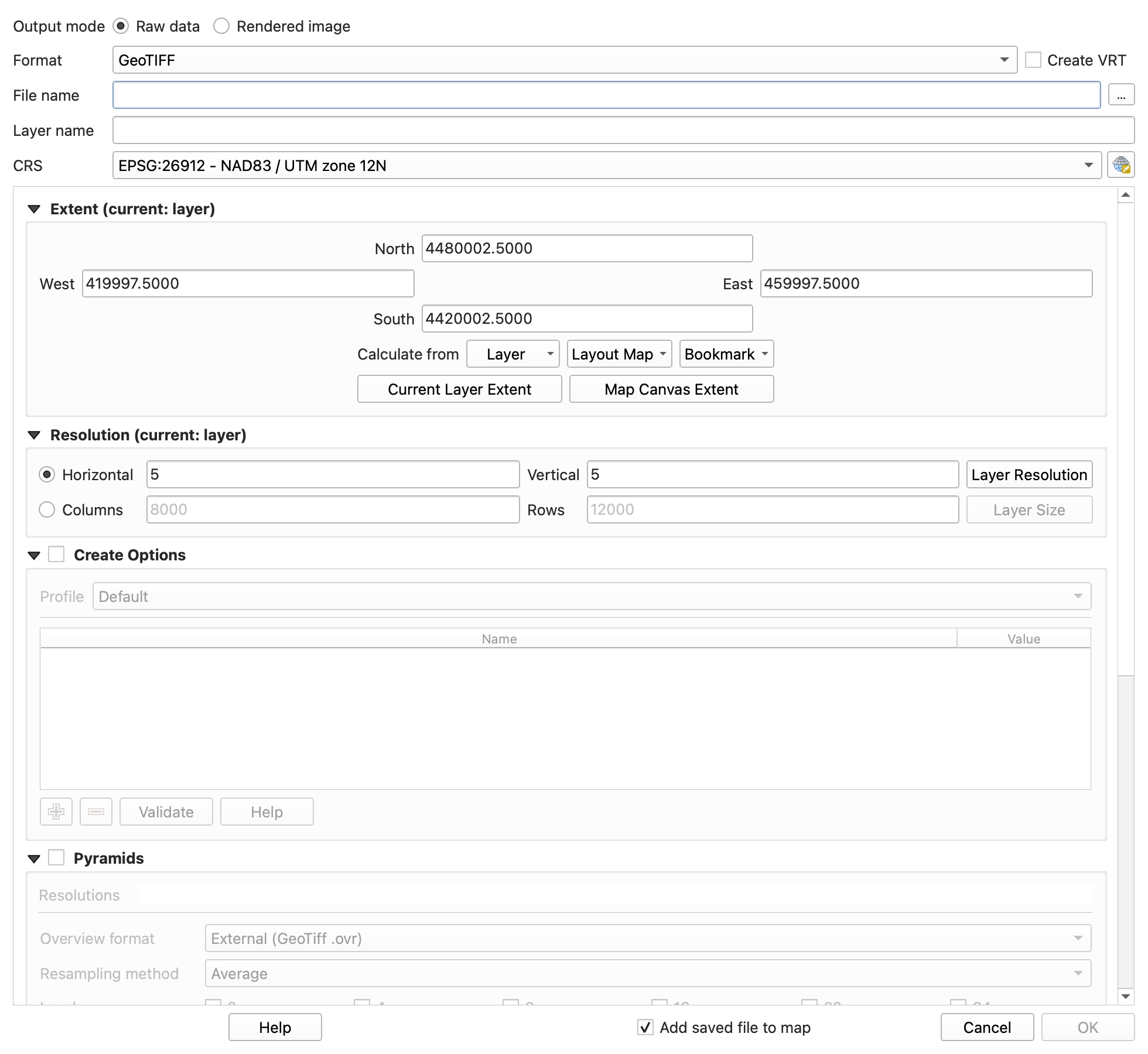Click the North extent field
This screenshot has height=1054, width=1148.
click(587, 248)
